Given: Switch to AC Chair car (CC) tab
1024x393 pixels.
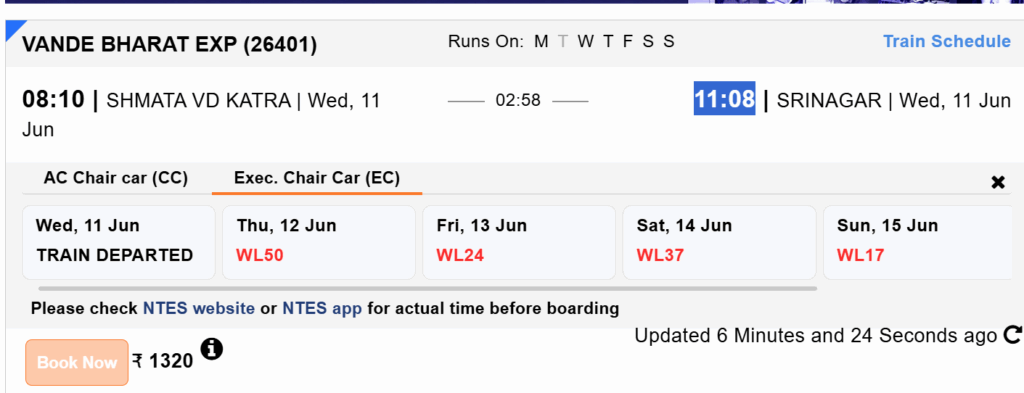Looking at the screenshot, I should pyautogui.click(x=116, y=178).
